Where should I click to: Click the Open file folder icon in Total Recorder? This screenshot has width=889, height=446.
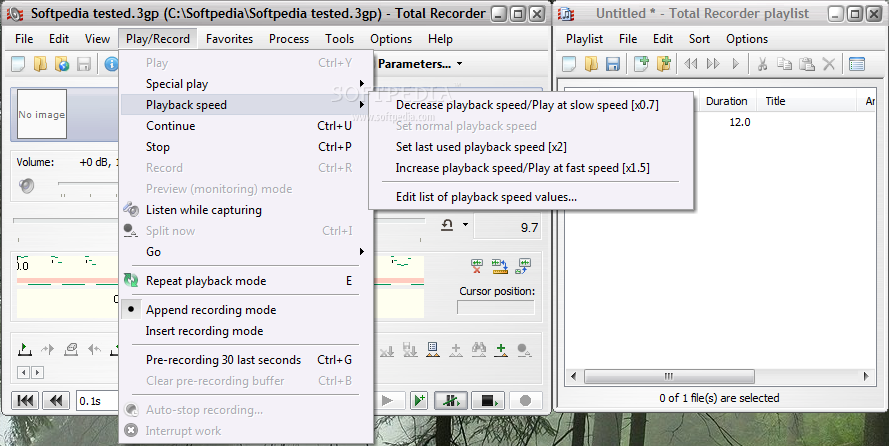40,64
